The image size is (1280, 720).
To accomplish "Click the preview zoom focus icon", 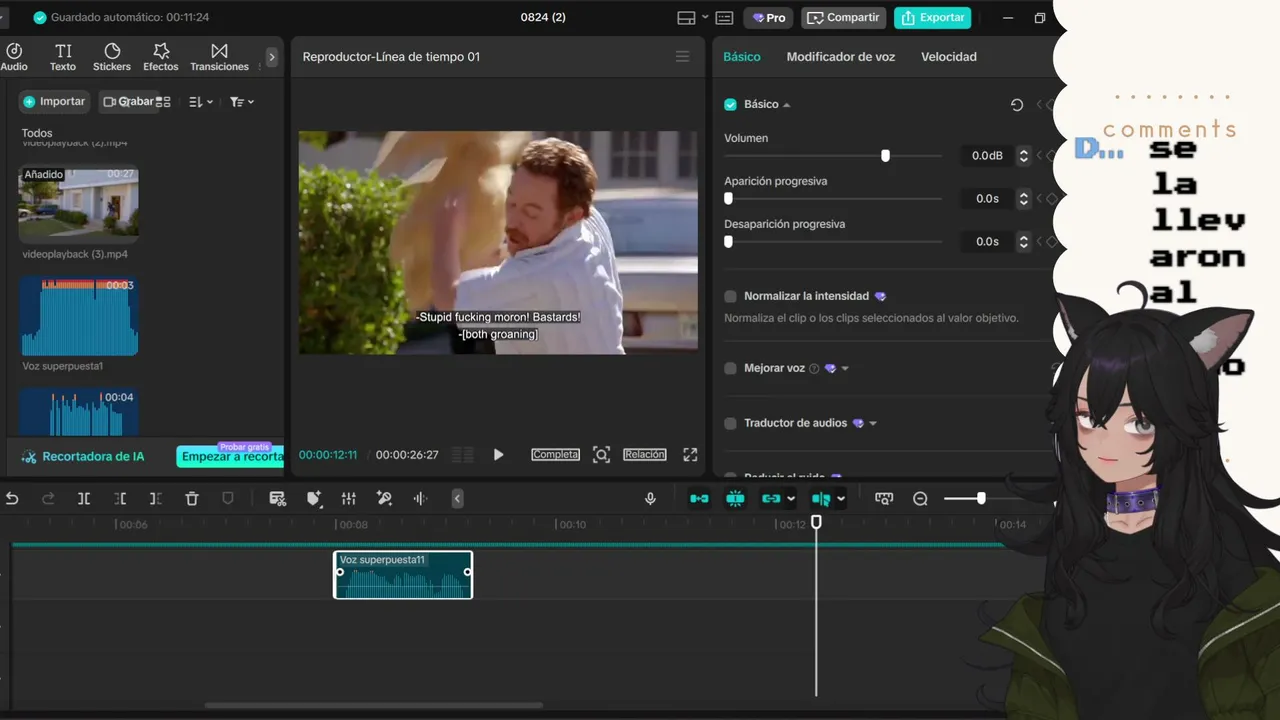I will (601, 455).
